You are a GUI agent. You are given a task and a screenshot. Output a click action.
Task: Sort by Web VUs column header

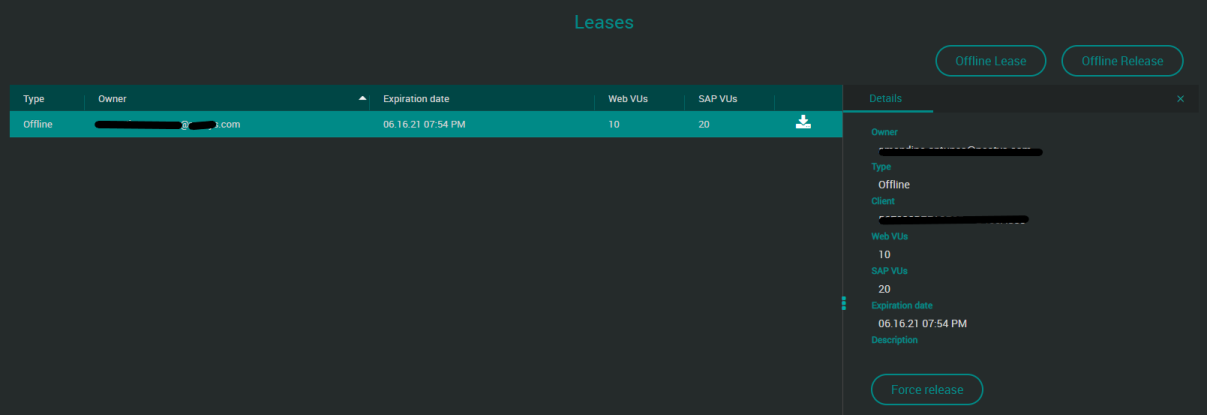tap(629, 99)
